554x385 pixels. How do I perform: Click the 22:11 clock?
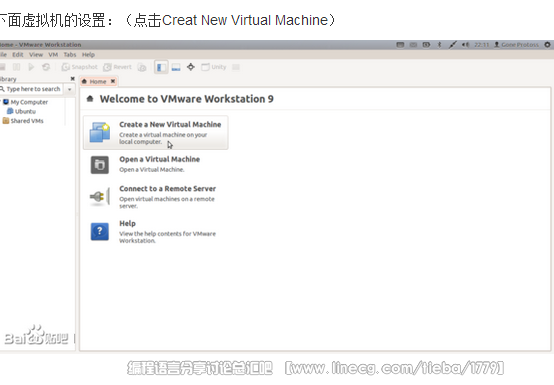click(481, 45)
